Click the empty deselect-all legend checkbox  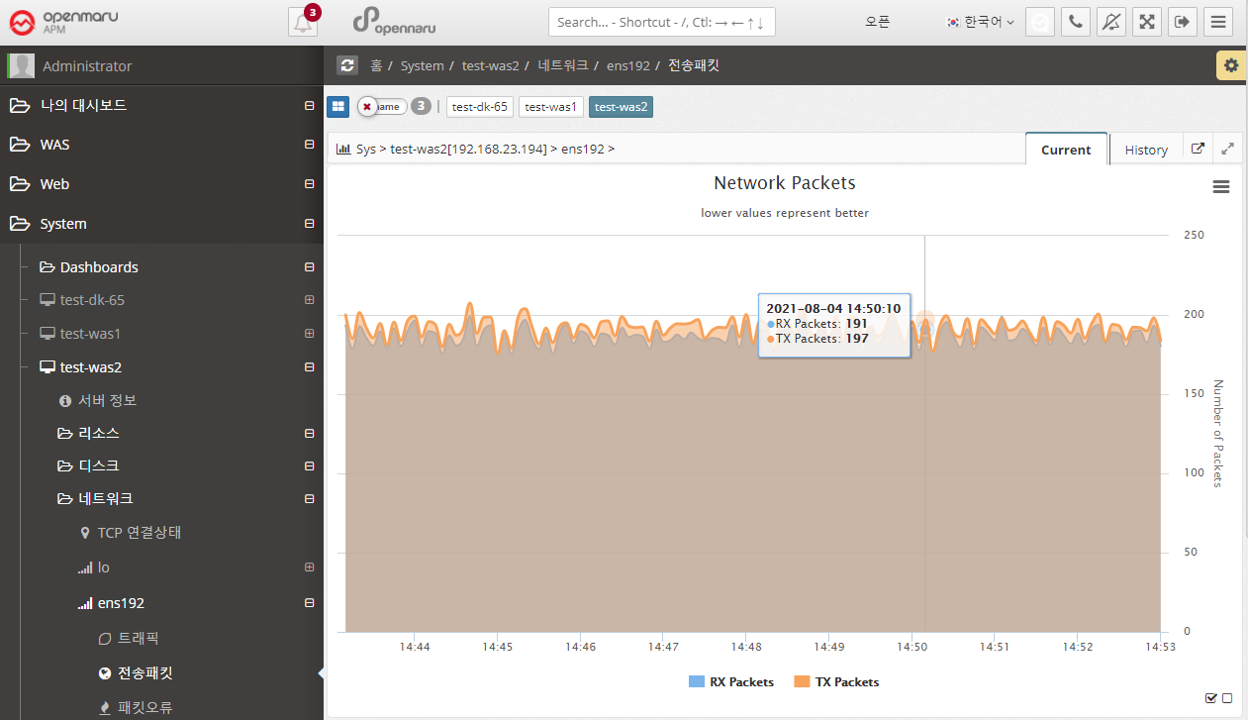click(1227, 698)
